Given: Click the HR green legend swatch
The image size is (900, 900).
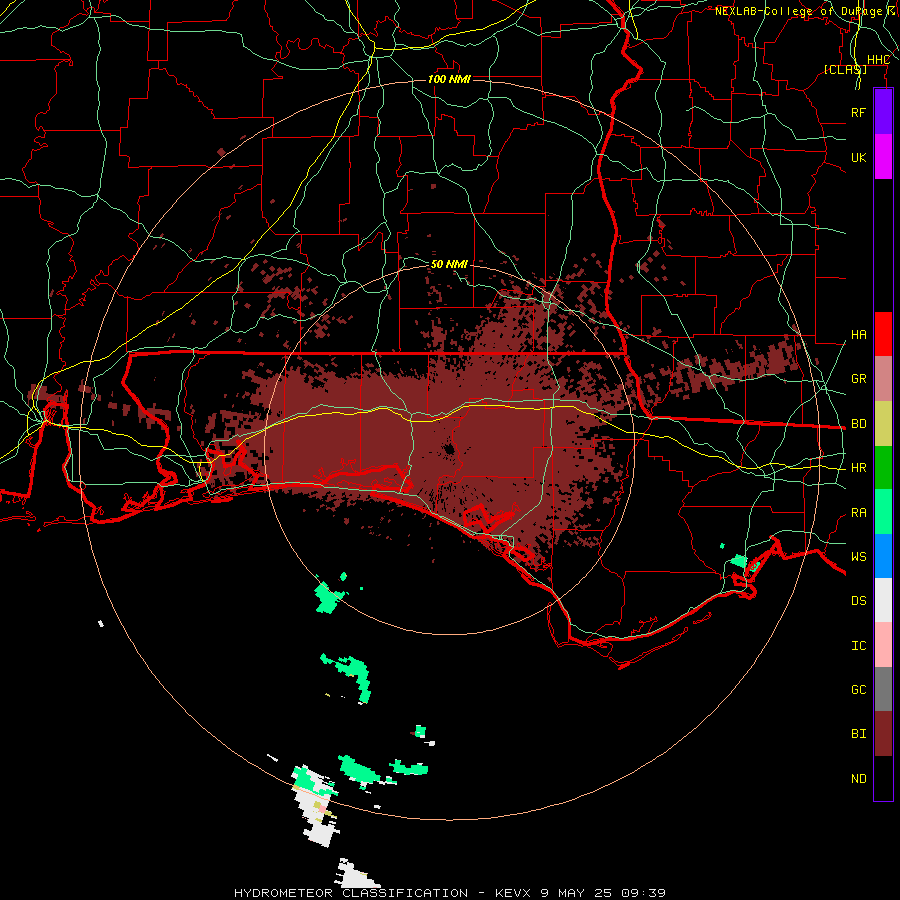Looking at the screenshot, I should pyautogui.click(x=883, y=468).
